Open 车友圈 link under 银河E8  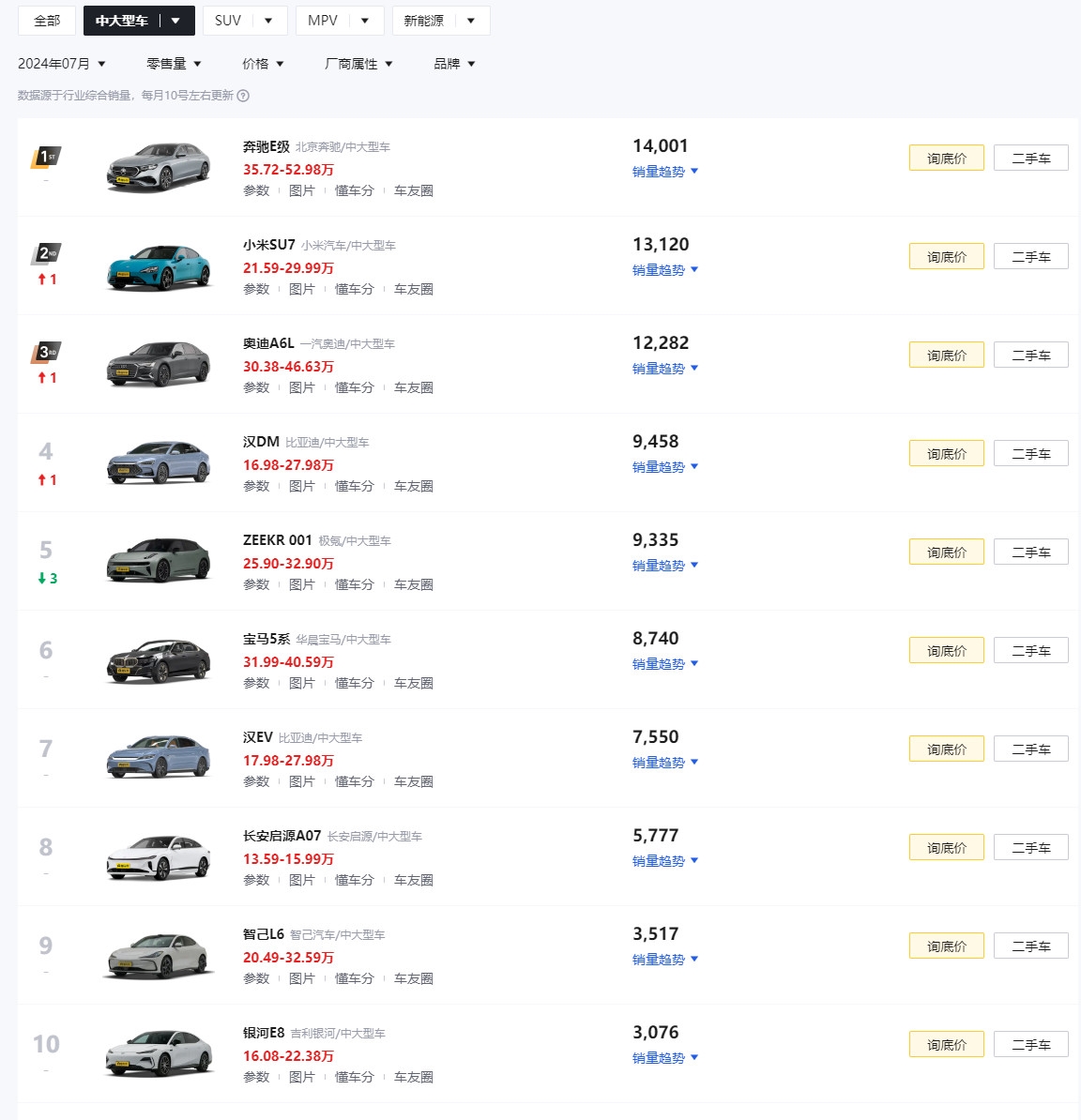[414, 1077]
